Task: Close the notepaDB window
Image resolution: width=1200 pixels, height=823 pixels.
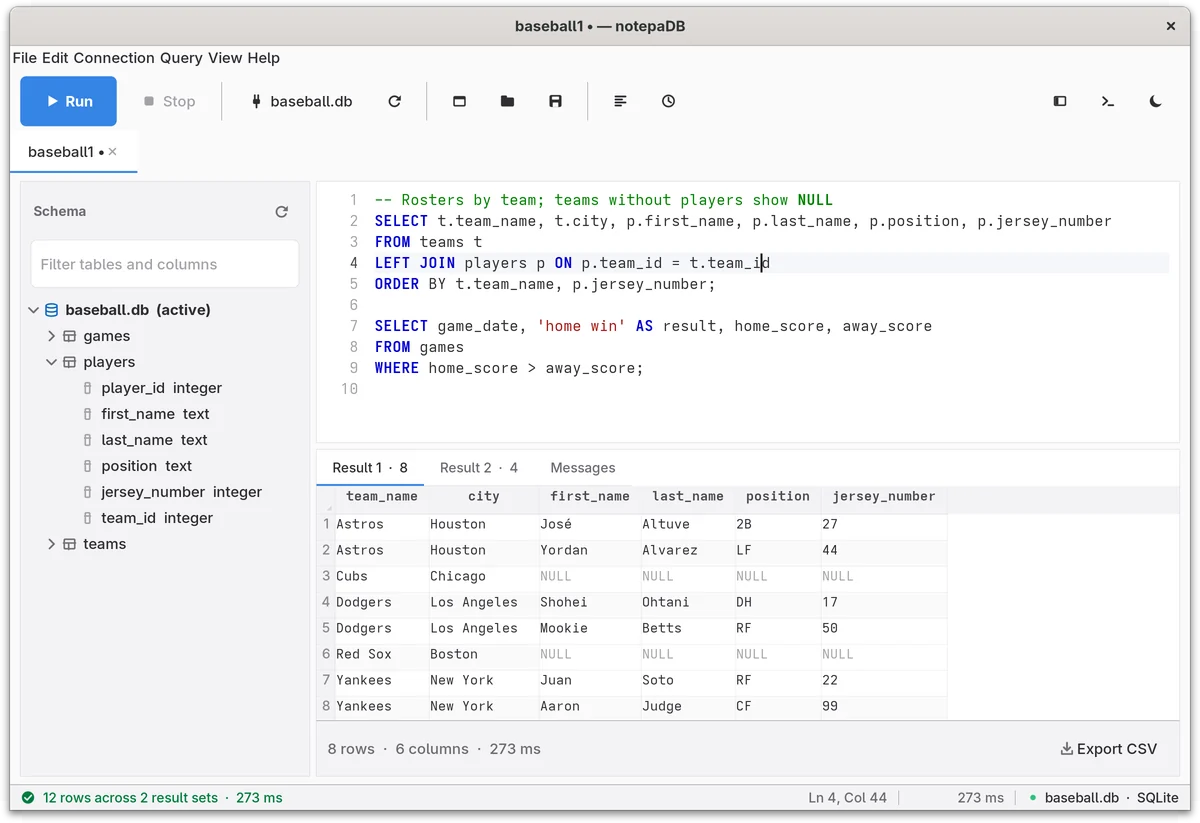Action: 1171,26
